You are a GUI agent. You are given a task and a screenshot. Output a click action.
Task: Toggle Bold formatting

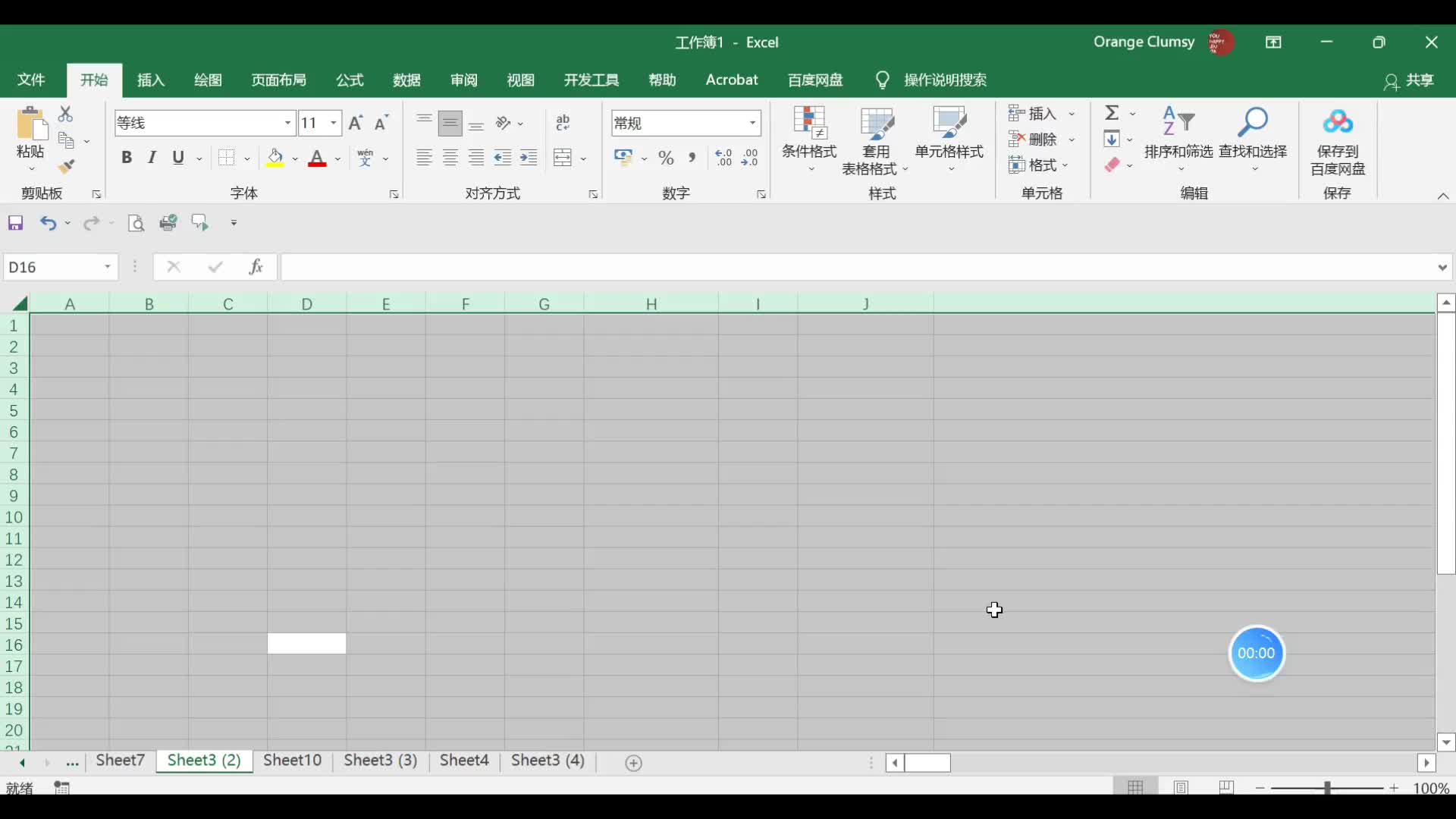point(127,157)
